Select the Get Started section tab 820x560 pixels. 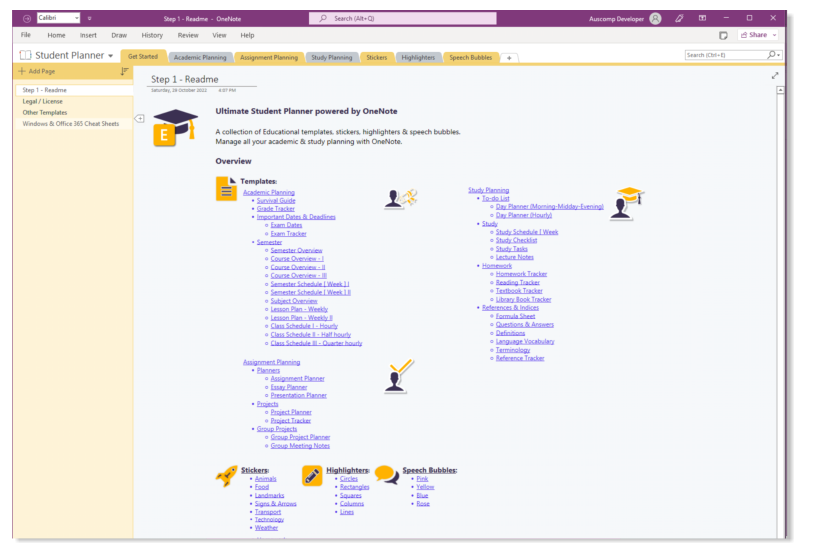click(143, 56)
